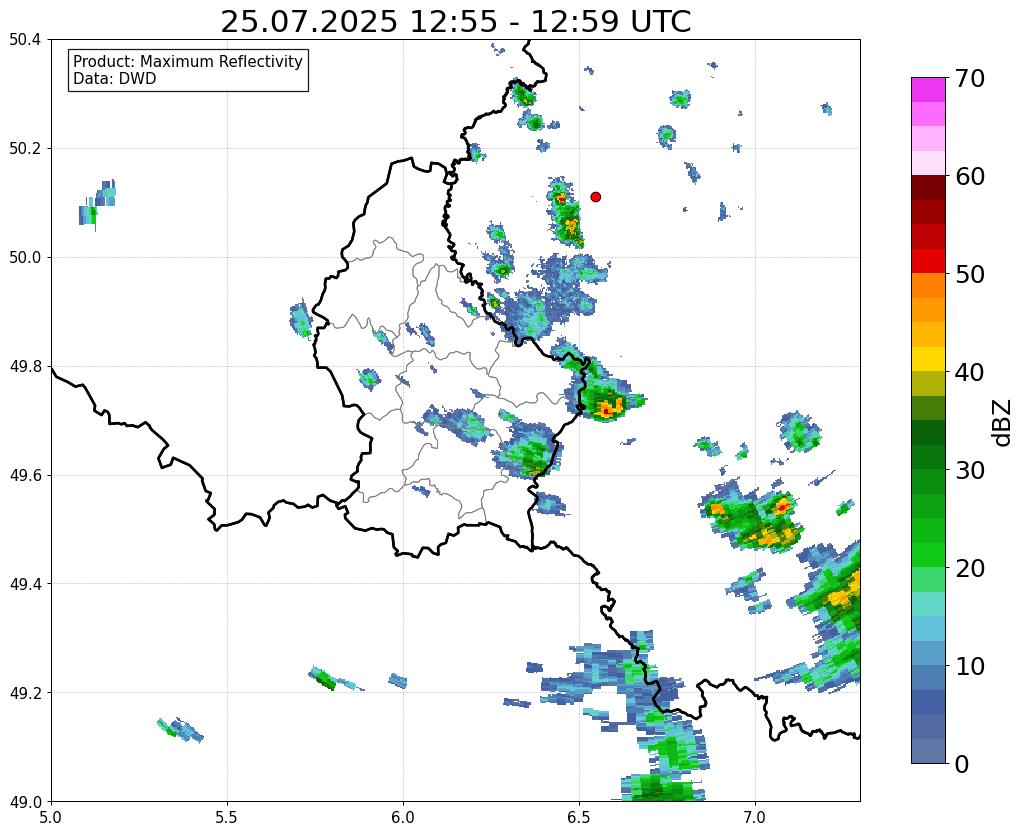Click the "dBZ" colorbar label
This screenshot has width=1023, height=834.
point(1003,422)
